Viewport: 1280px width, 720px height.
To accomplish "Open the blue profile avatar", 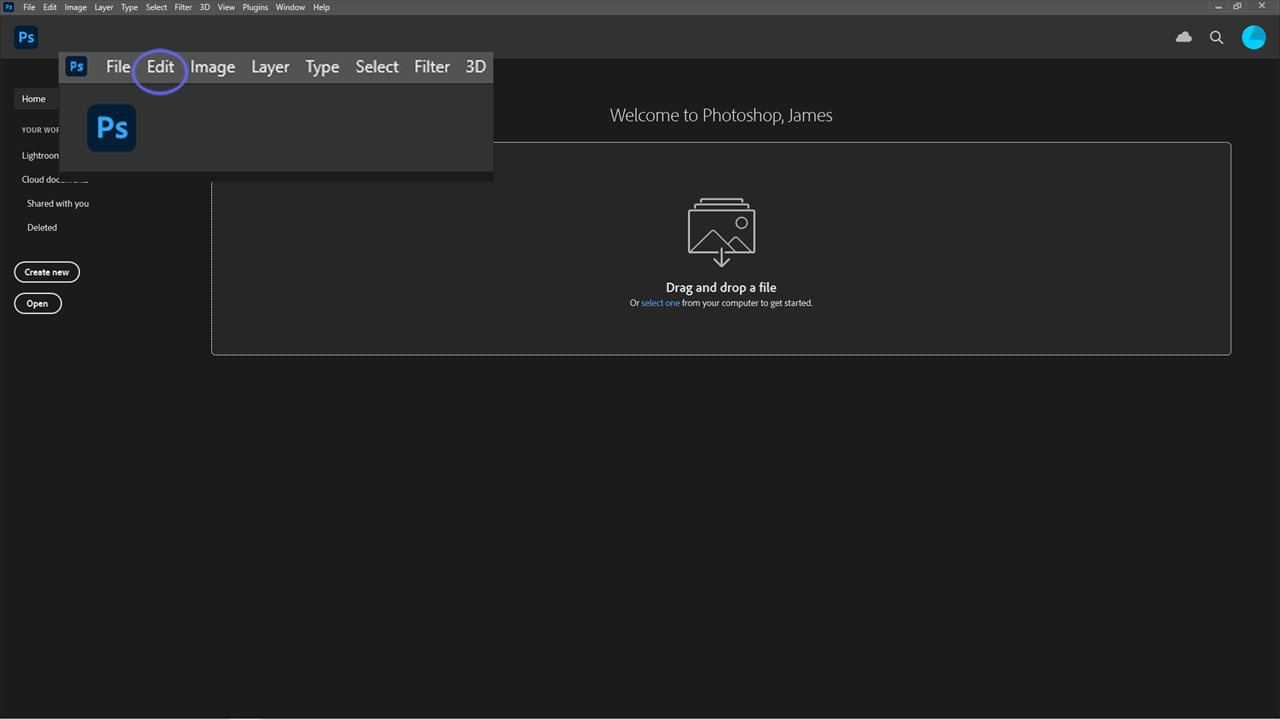I will coord(1253,37).
